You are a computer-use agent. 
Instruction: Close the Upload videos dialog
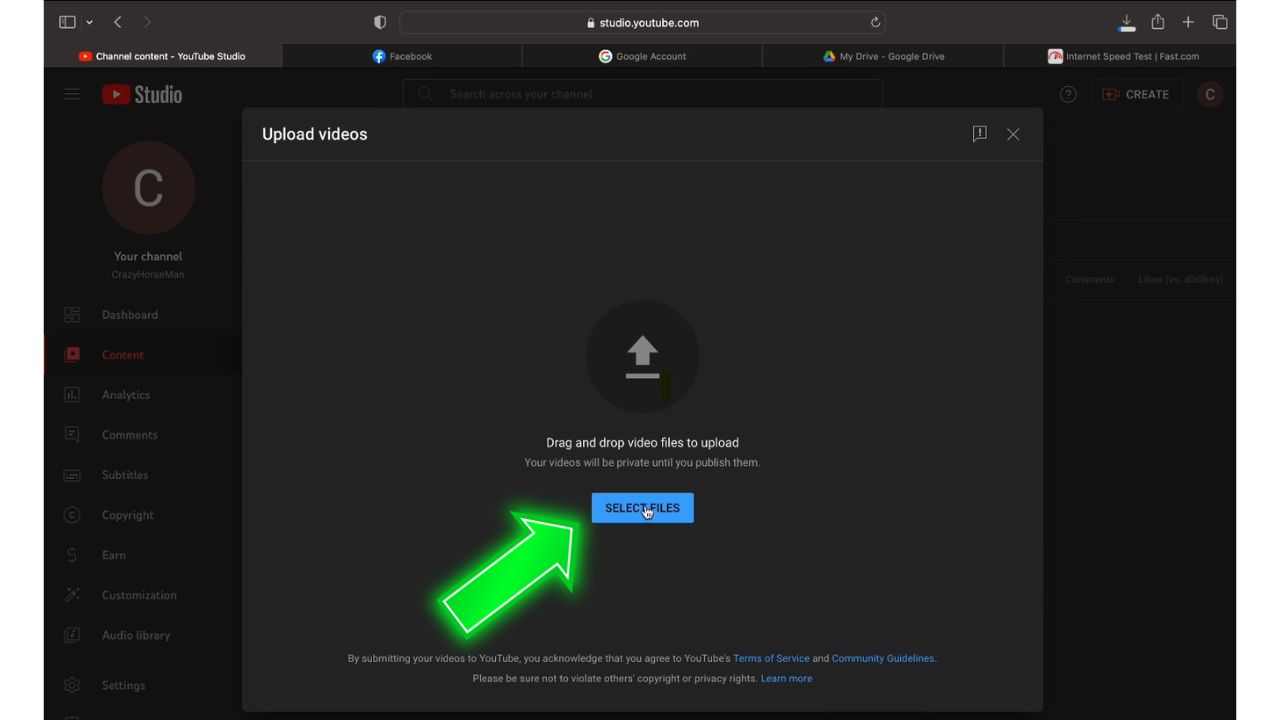1013,134
